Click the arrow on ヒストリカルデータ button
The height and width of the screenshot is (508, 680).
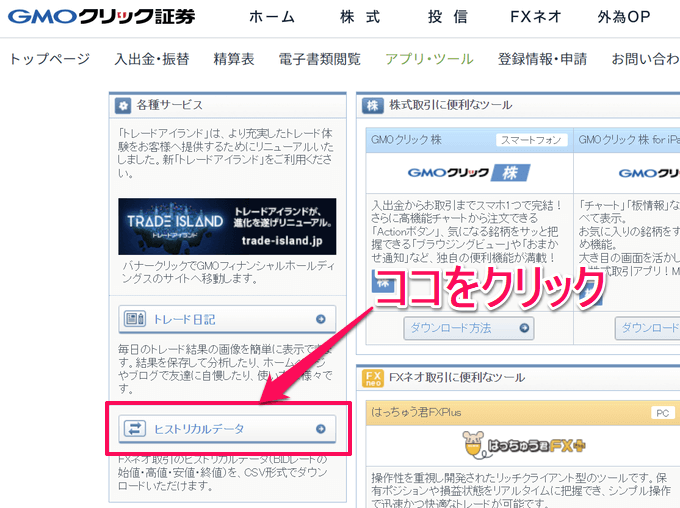click(x=320, y=429)
